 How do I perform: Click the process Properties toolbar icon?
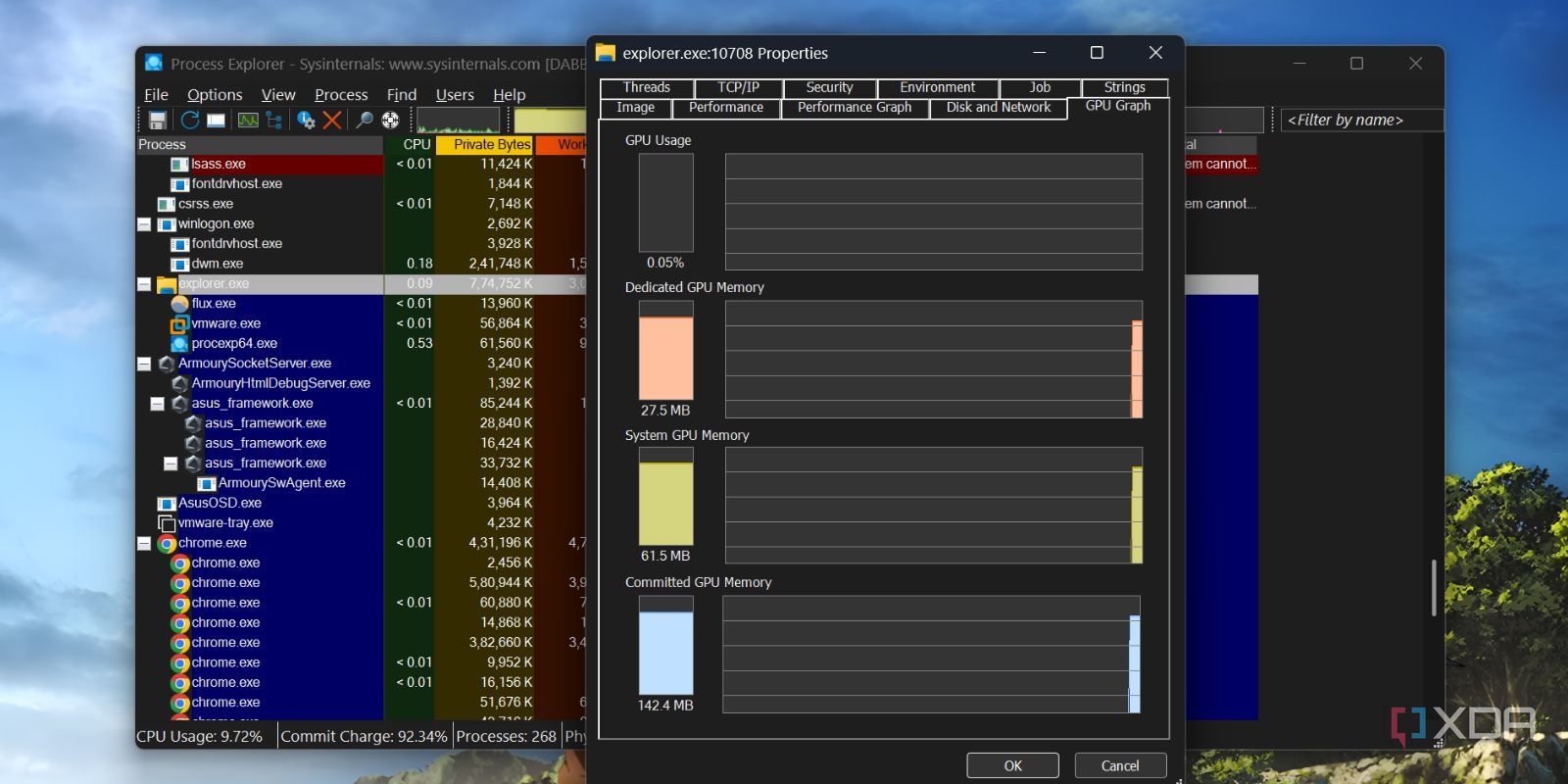(307, 120)
